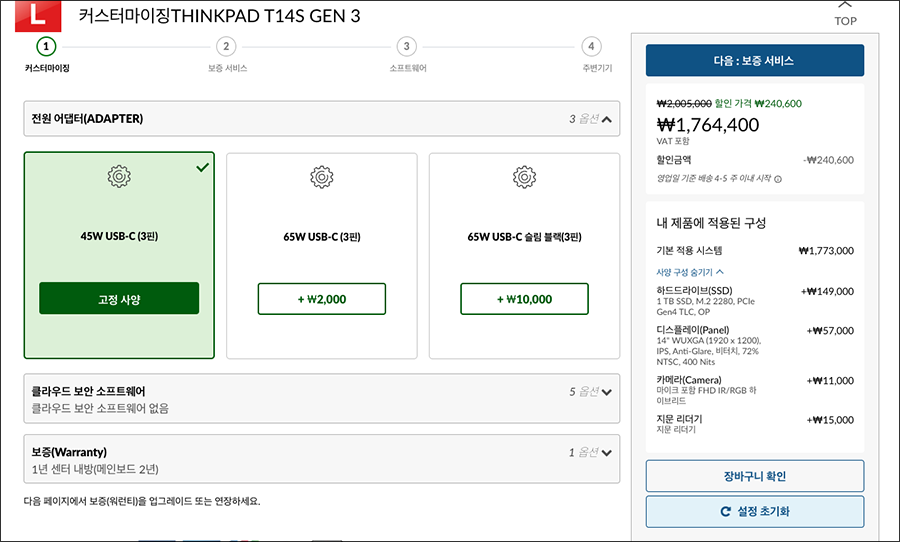
Task: Click the 디스플레이(Panel) configuration entry
Action: click(x=754, y=346)
